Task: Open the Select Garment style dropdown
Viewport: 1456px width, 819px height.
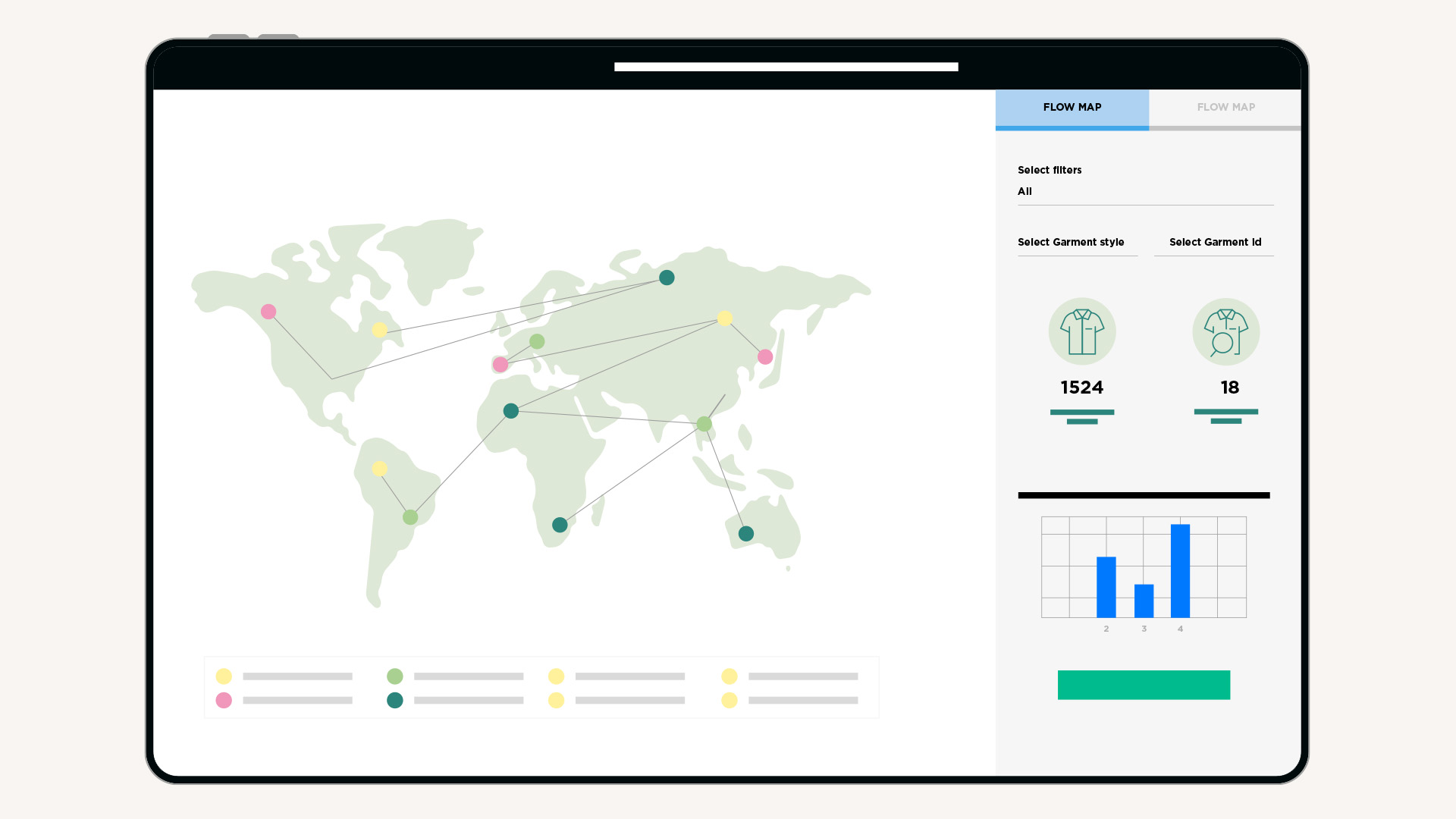Action: pos(1071,243)
